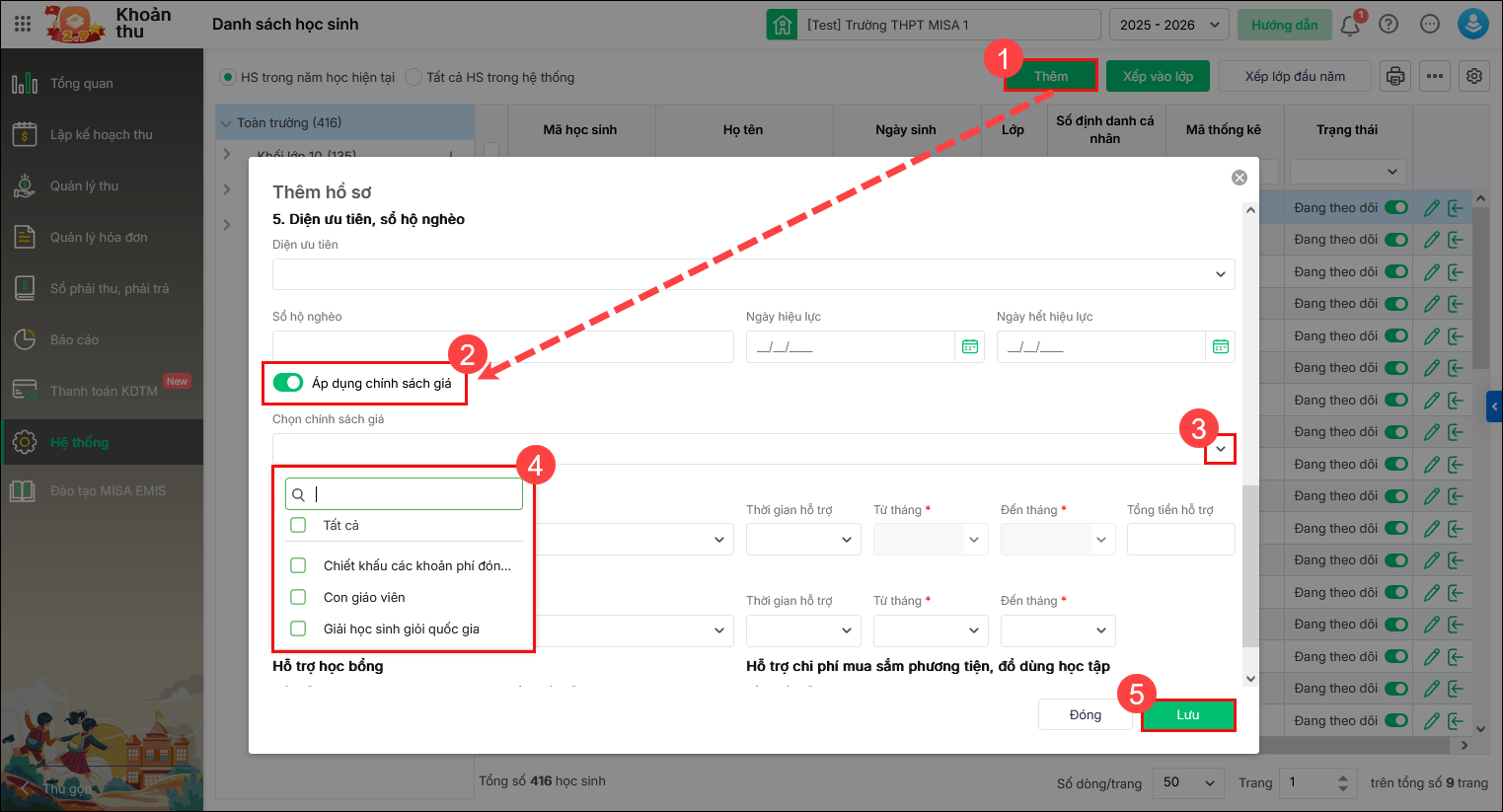Collapse the sidebar with Thu gọn
This screenshot has width=1503, height=812.
pos(67,788)
